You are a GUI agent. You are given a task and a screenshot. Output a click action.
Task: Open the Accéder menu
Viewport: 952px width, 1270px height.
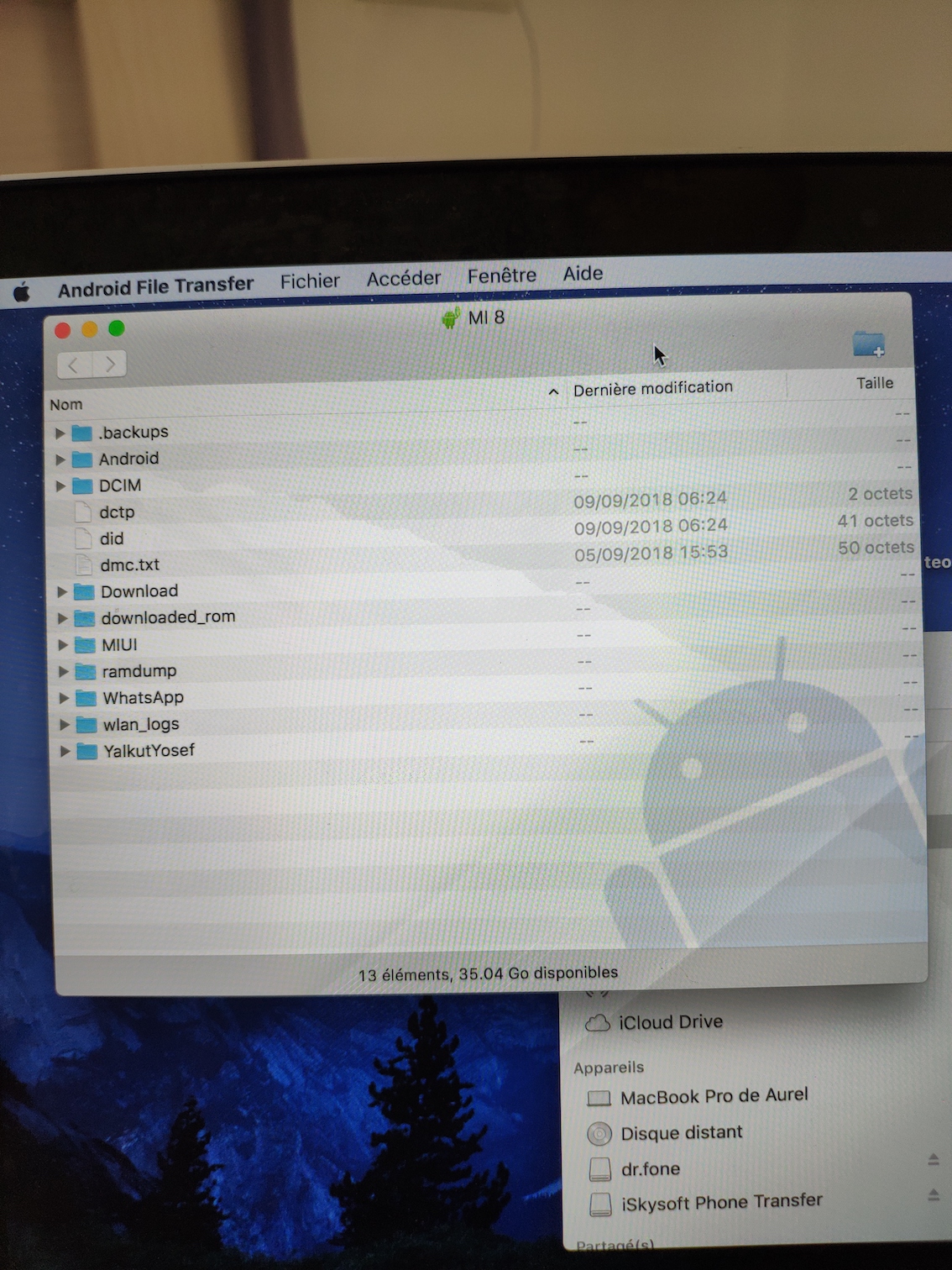(x=404, y=278)
